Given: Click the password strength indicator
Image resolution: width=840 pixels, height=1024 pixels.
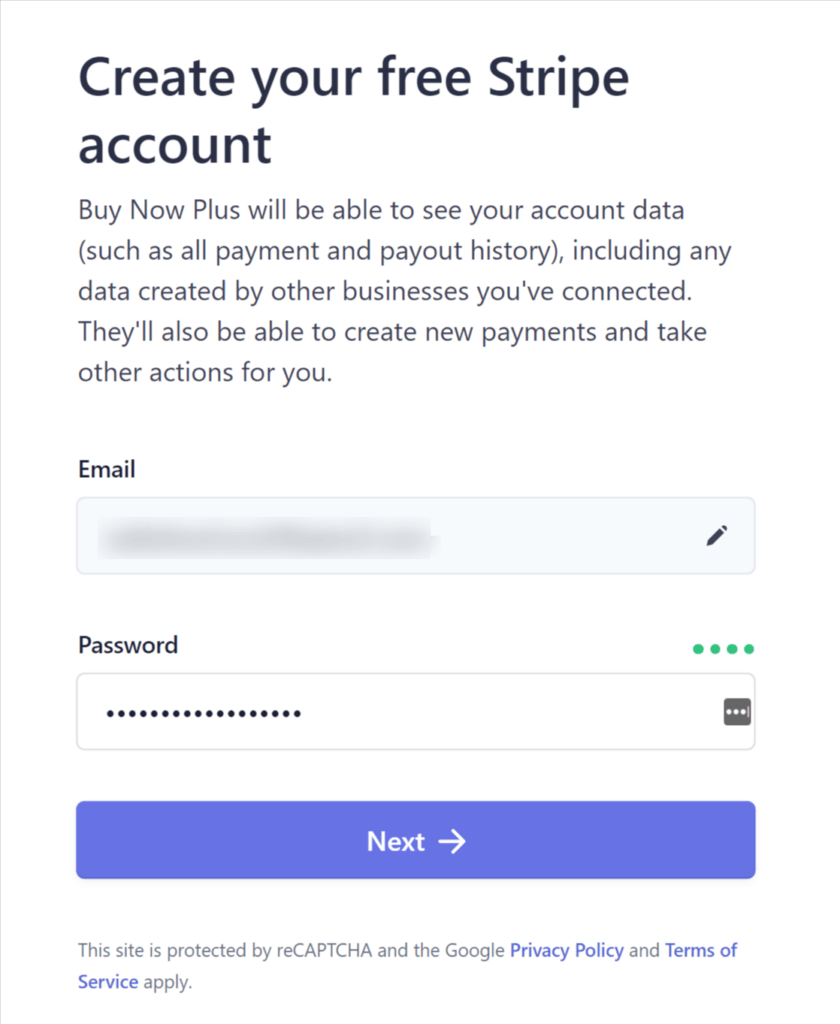Looking at the screenshot, I should click(x=724, y=648).
